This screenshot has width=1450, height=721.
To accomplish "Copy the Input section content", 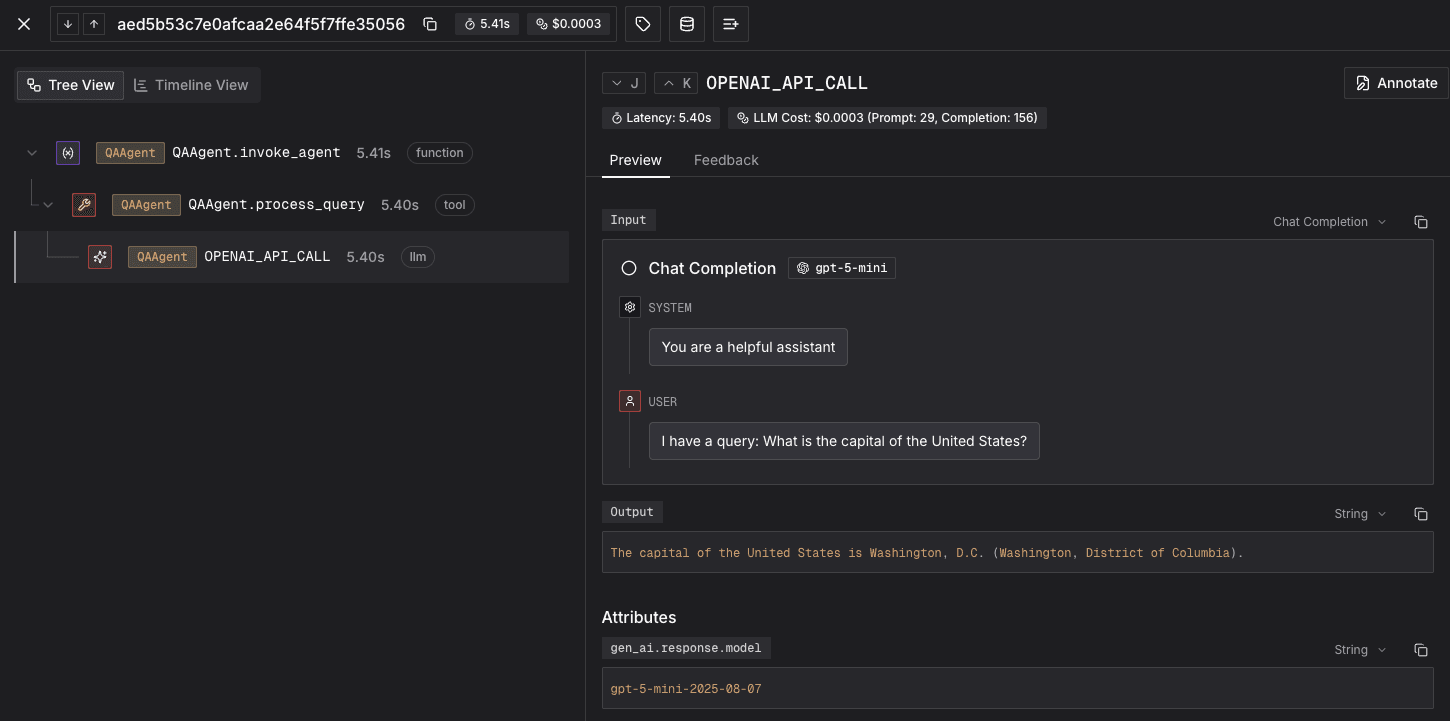I will tap(1420, 222).
